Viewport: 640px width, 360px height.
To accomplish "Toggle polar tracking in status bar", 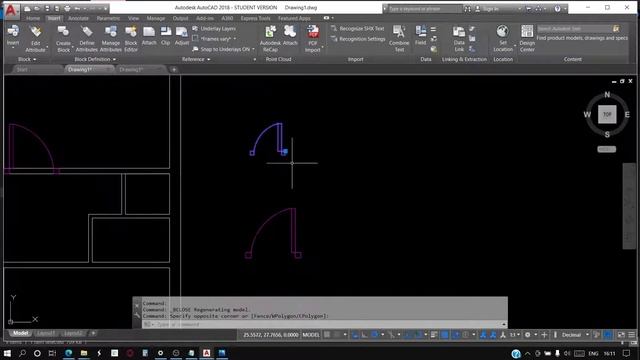I will (374, 335).
